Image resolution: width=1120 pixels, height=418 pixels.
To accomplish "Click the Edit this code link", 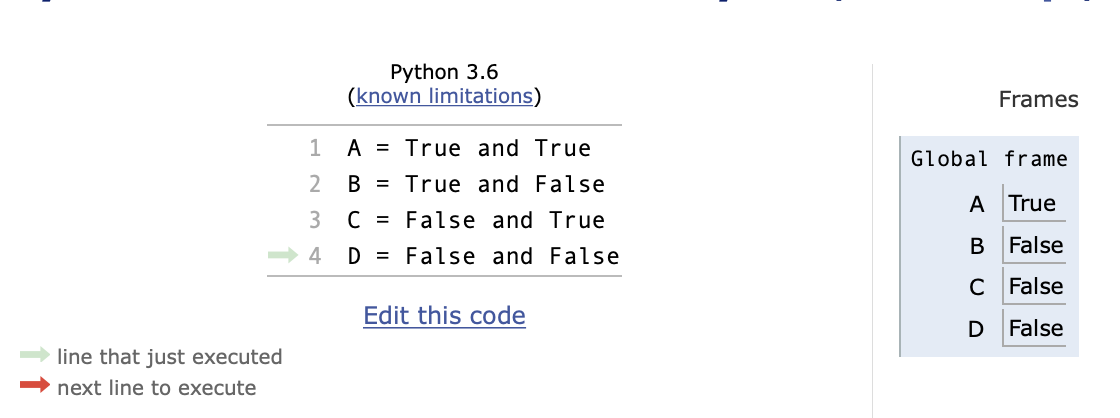I will 444,315.
